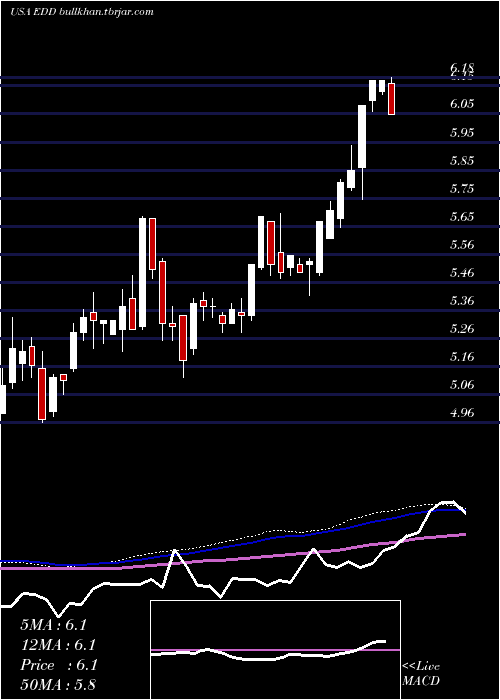The image size is (500, 700).
Task: Click the '<<Live MACD' label
Action: click(x=421, y=674)
